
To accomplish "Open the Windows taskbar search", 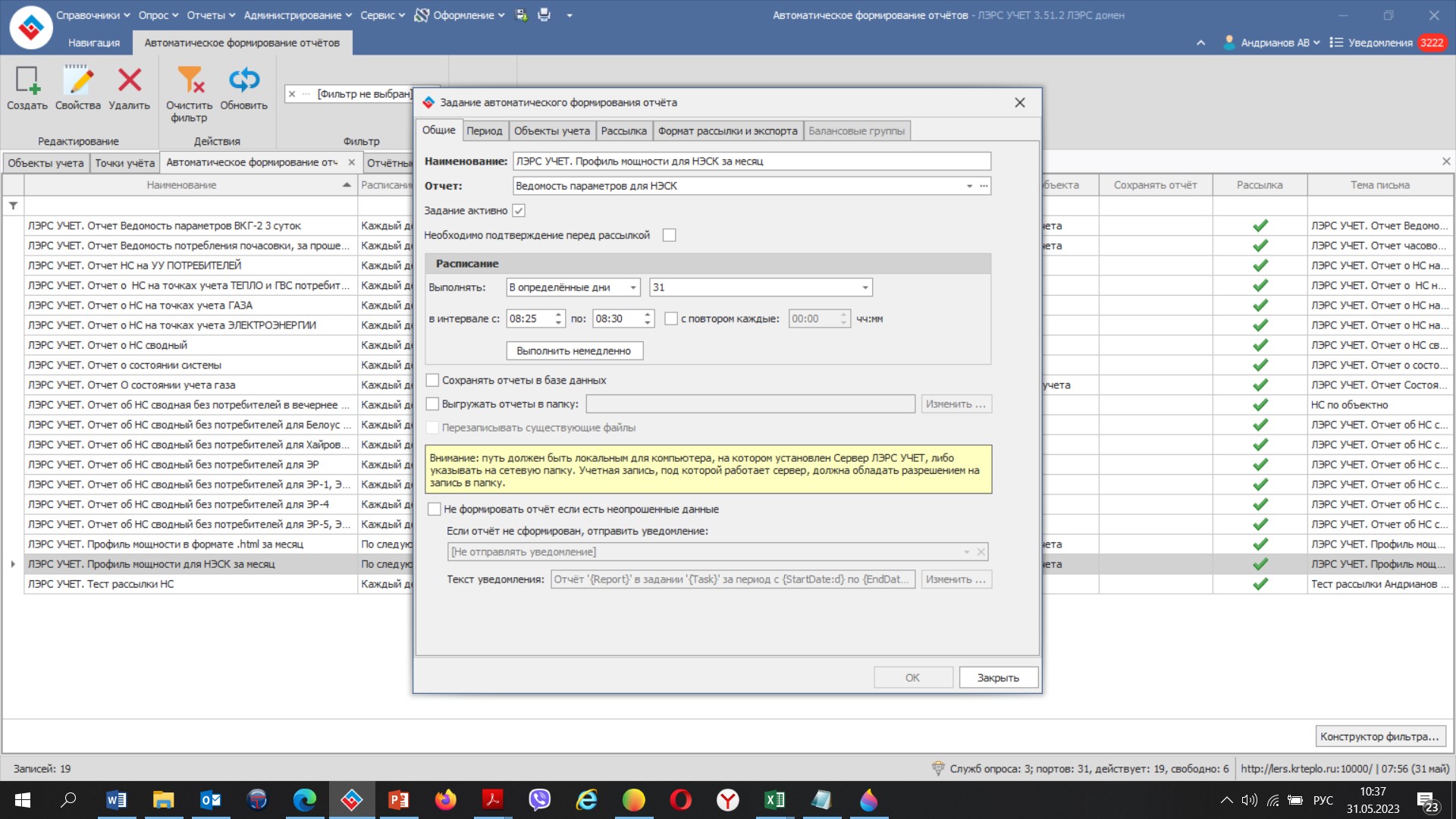I will click(69, 800).
